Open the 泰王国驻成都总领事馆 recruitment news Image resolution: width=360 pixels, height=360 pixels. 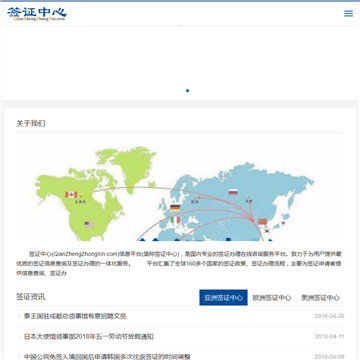point(75,316)
